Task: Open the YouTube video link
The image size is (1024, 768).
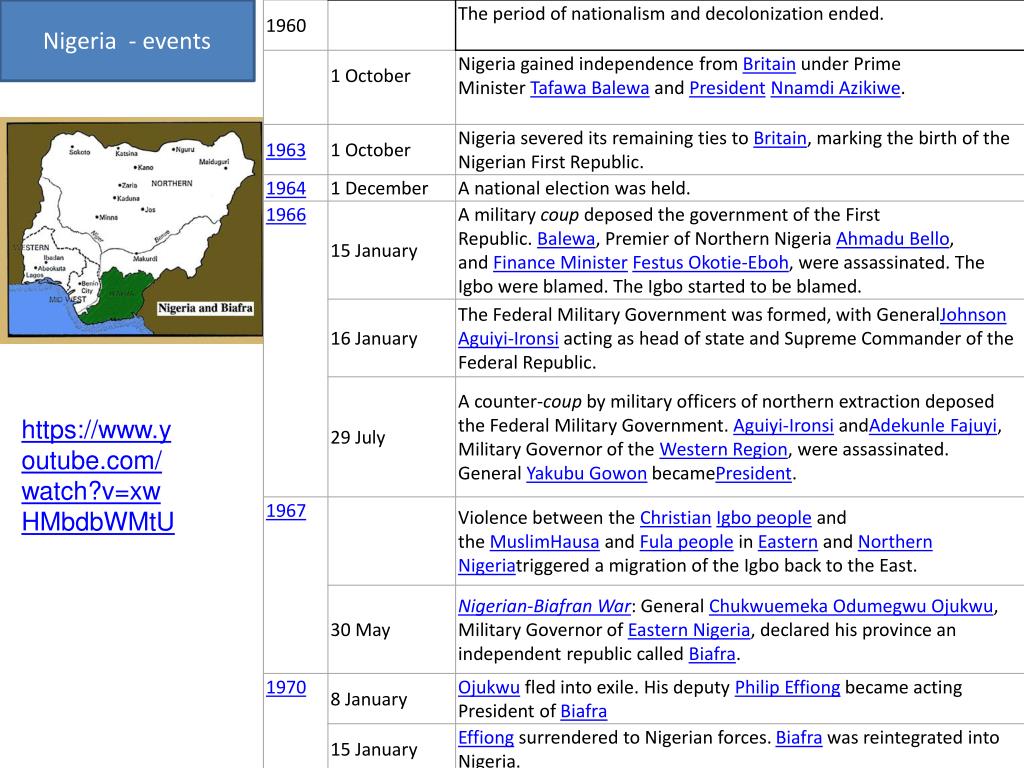Action: [x=98, y=475]
